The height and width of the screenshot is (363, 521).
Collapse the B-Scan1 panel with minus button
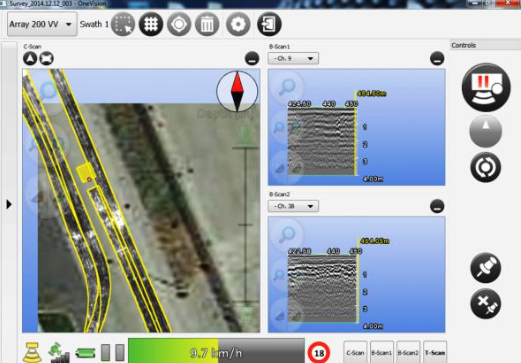437,58
